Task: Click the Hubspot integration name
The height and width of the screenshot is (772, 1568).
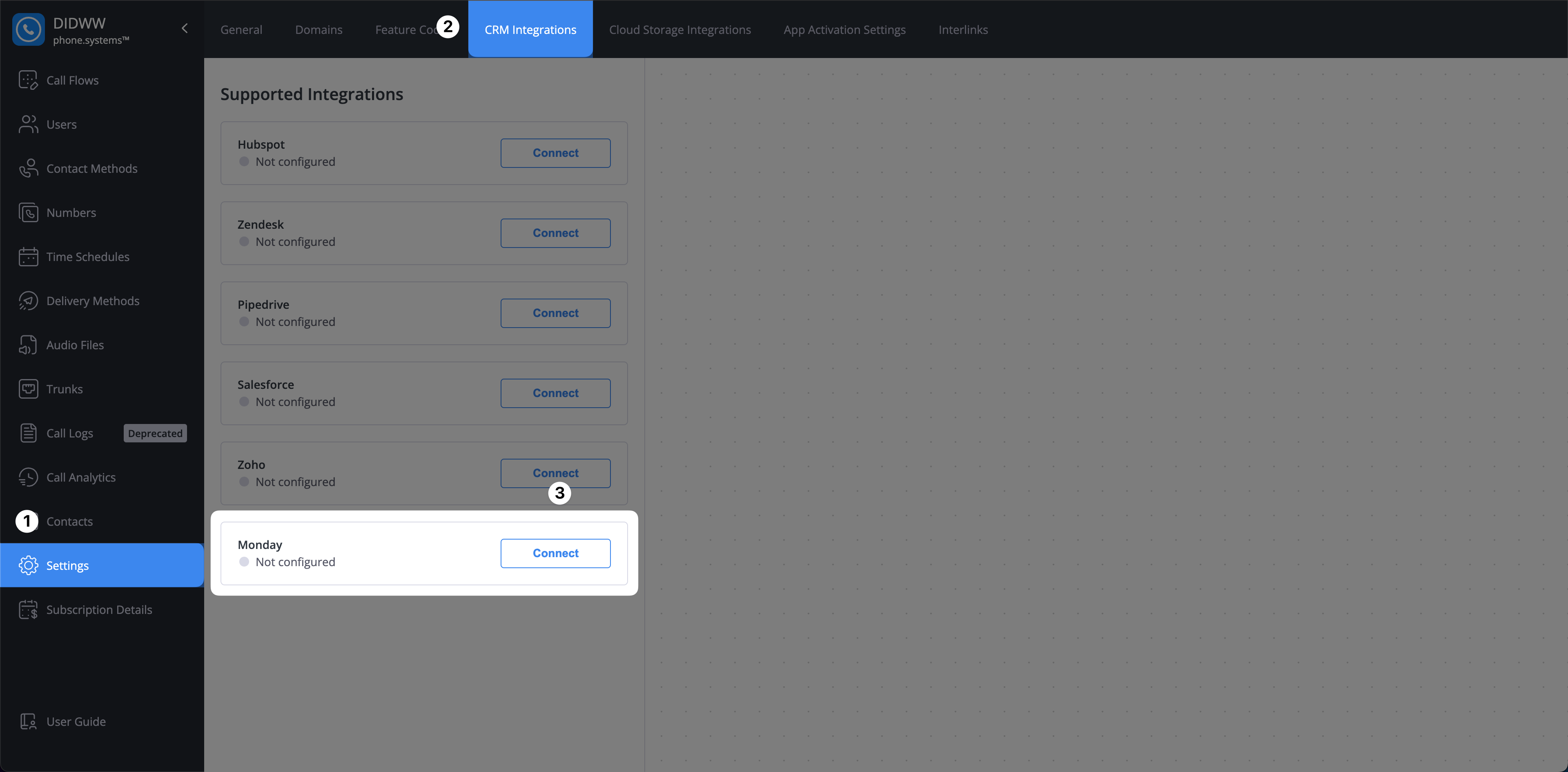Action: tap(261, 144)
